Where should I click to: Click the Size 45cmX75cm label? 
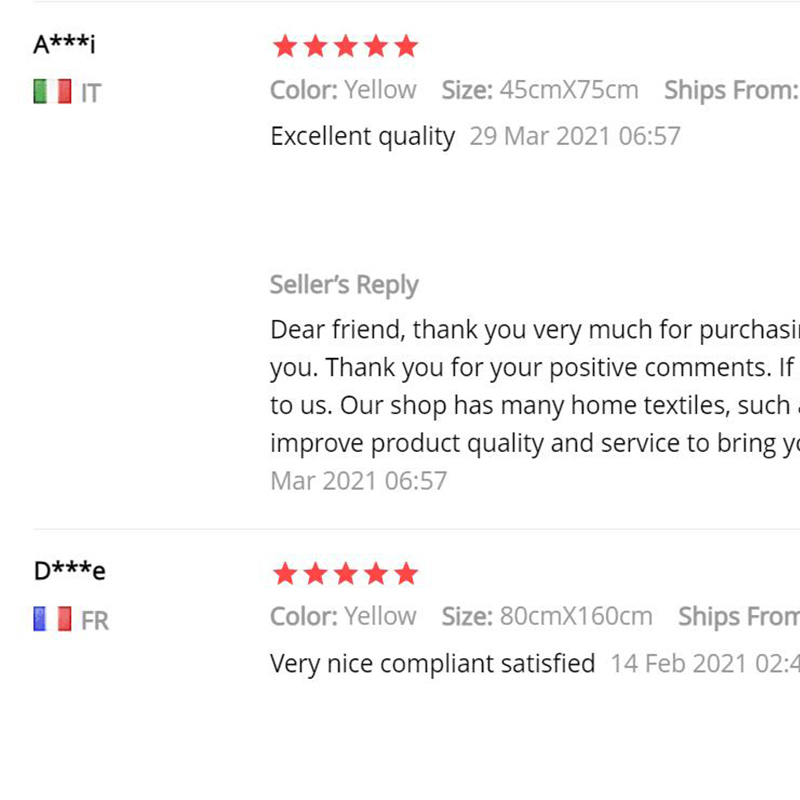[x=540, y=90]
